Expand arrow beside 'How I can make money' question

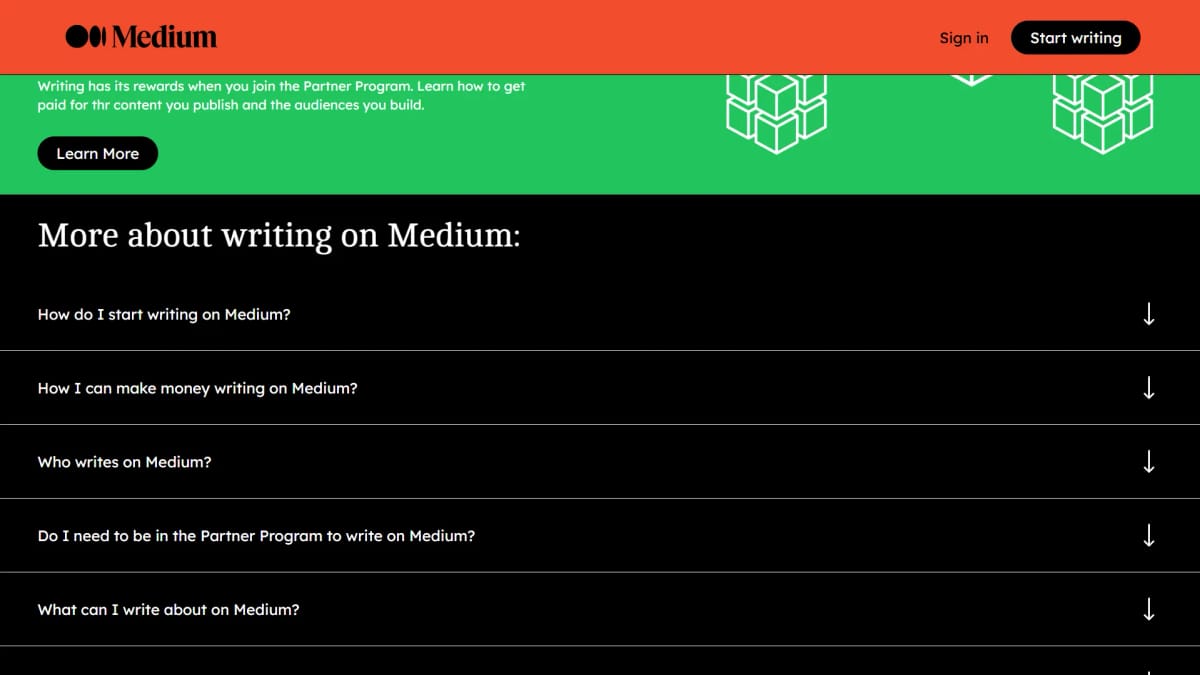(x=1149, y=388)
